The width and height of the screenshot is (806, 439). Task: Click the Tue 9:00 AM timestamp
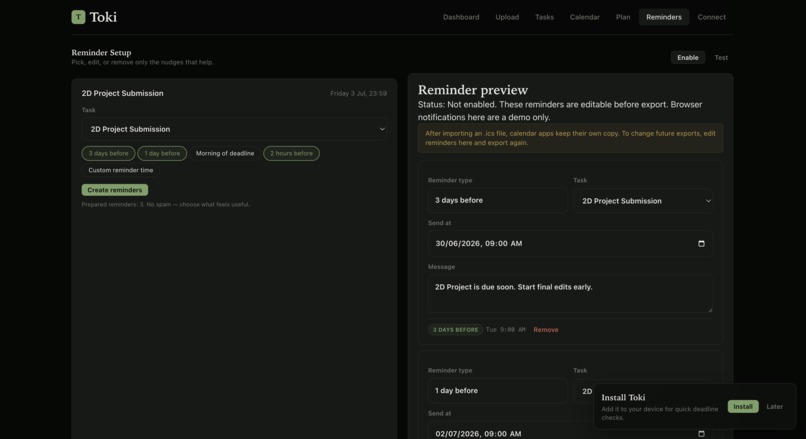point(506,330)
